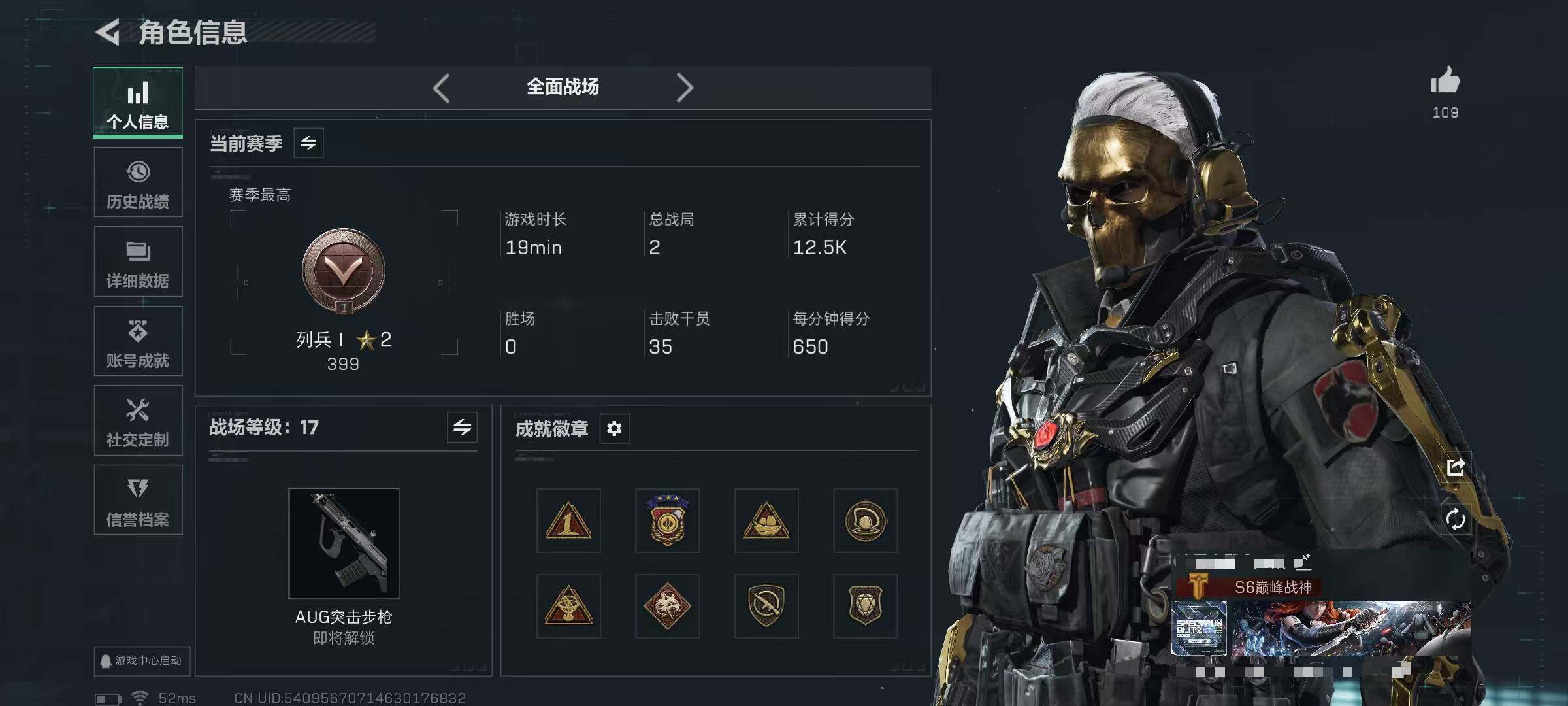Screen dimensions: 1568x706
Task: Select the wolf head diamond badge
Action: pyautogui.click(x=667, y=606)
